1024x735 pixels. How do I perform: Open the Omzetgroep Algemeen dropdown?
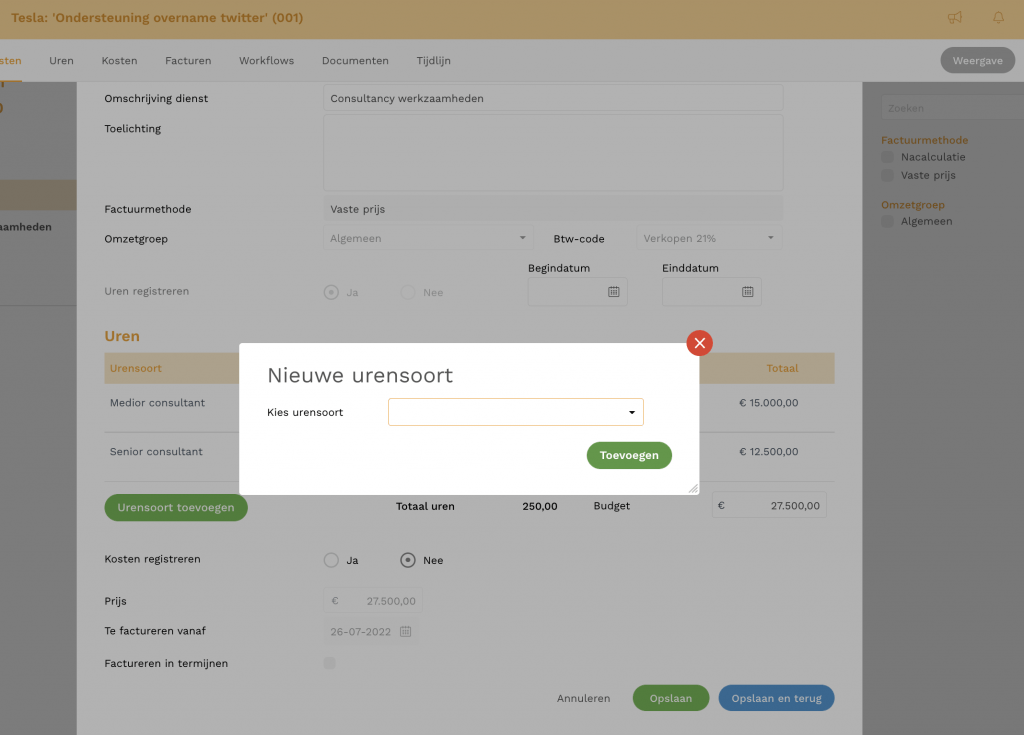click(x=522, y=238)
